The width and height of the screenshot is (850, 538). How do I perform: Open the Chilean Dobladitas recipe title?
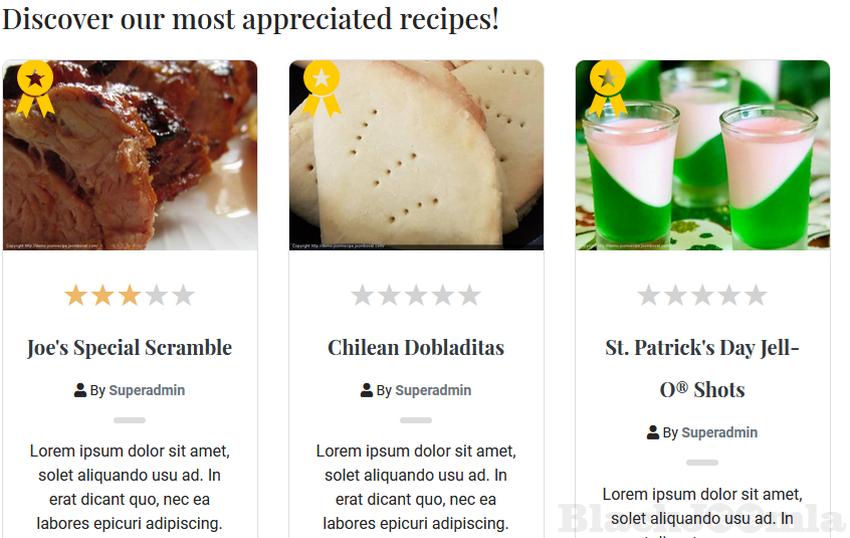(x=416, y=348)
